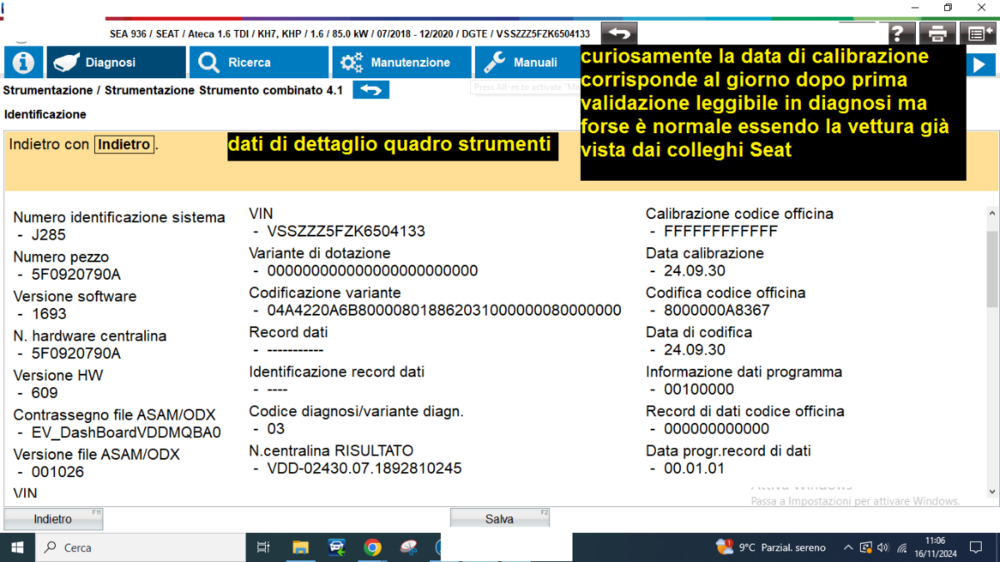Click the taskbar clock showing 11:06
1000x562 pixels.
tap(936, 547)
